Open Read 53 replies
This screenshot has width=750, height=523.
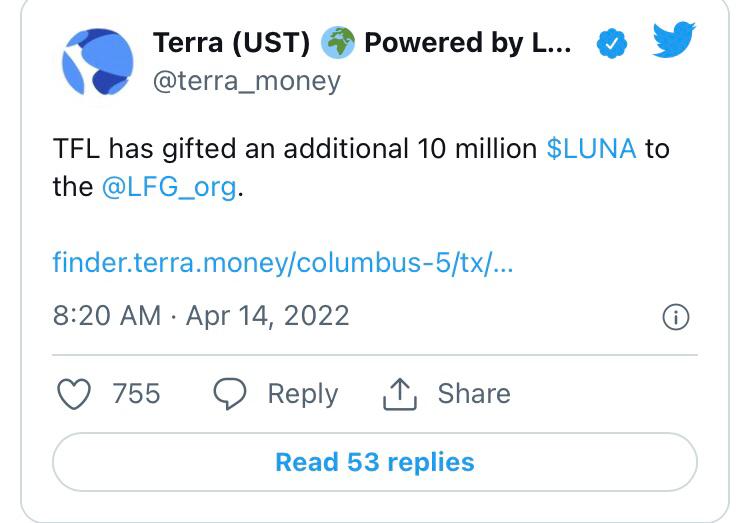coord(375,462)
